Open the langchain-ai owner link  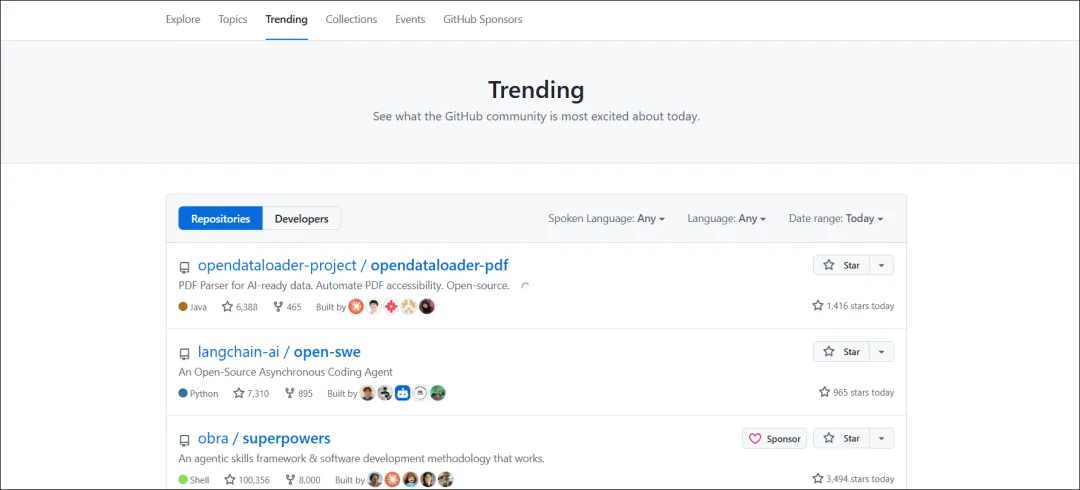pos(238,351)
